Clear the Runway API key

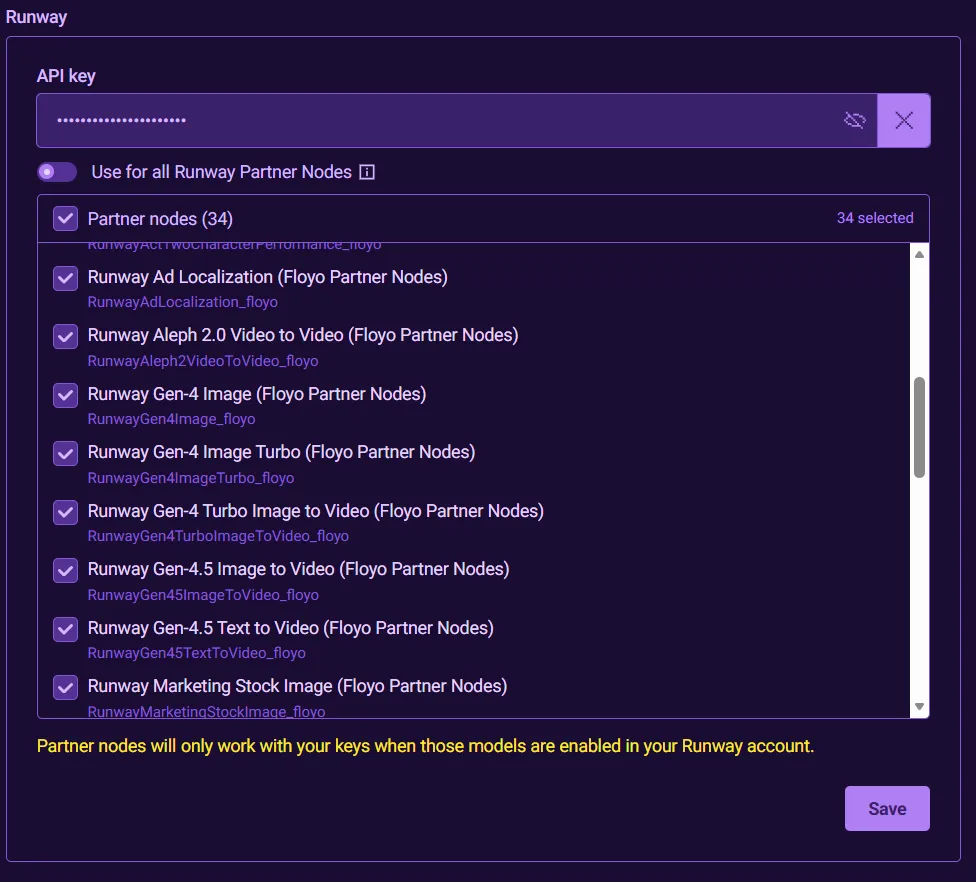pyautogui.click(x=904, y=120)
